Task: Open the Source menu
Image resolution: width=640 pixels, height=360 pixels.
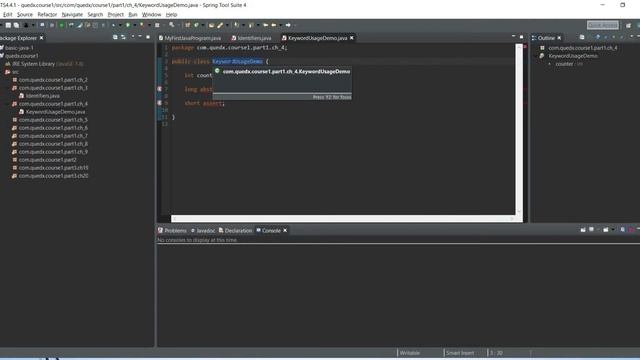Action: [24, 14]
